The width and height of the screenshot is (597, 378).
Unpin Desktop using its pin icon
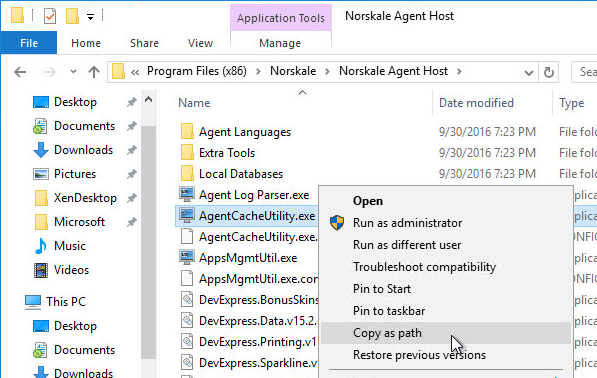click(132, 102)
